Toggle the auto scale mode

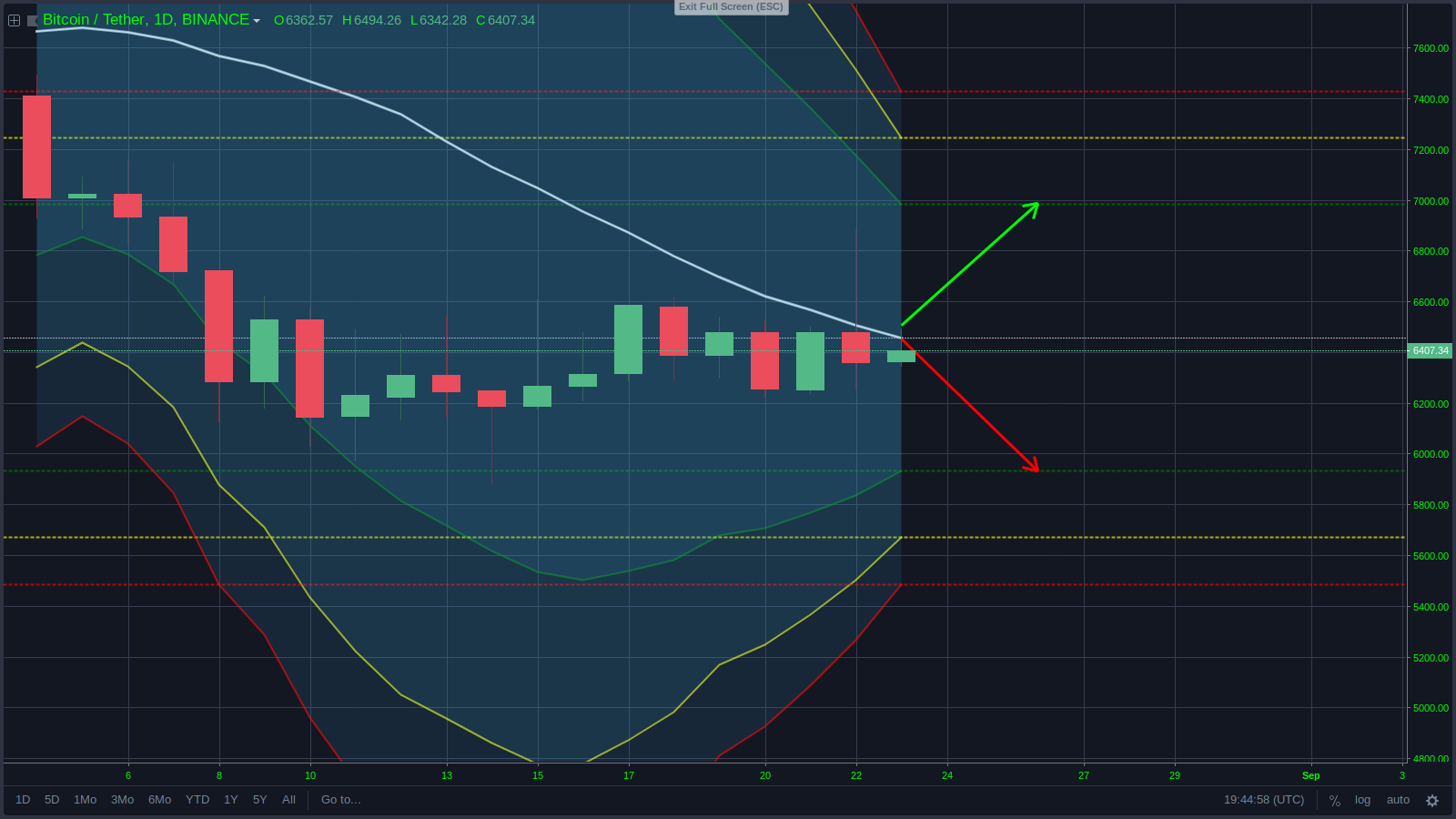(x=1398, y=800)
